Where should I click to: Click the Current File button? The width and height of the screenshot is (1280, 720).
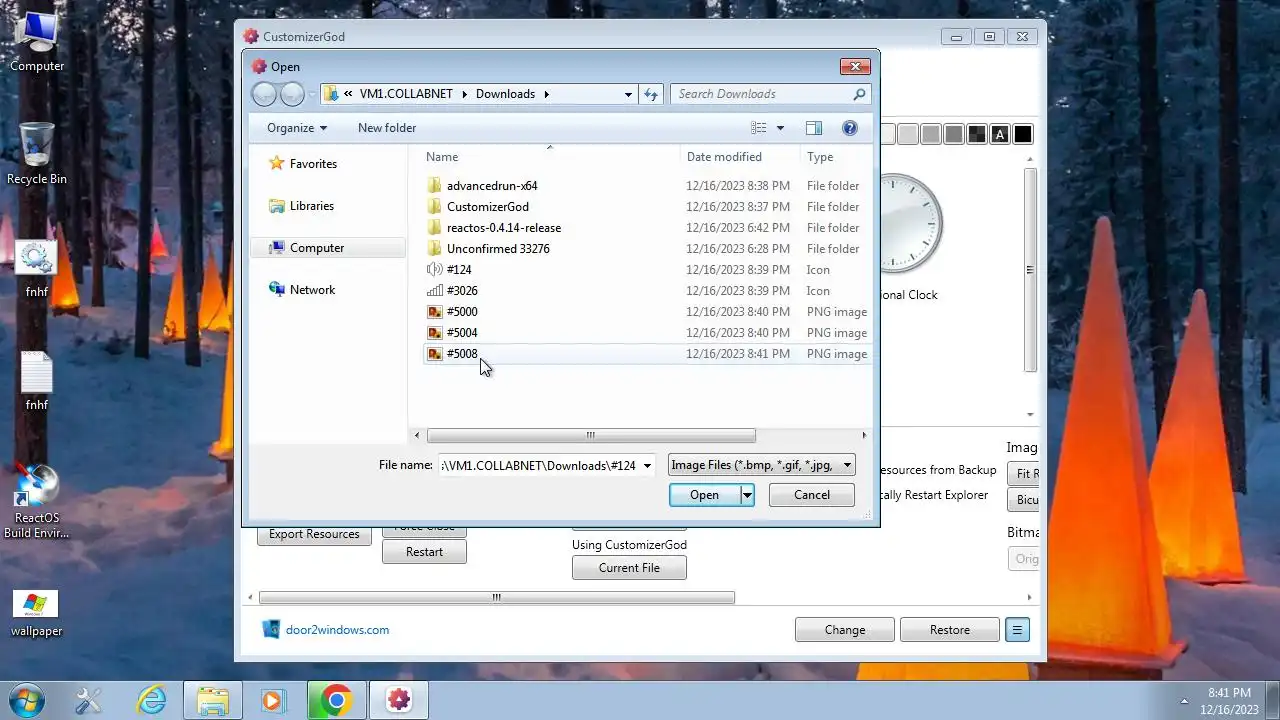(629, 568)
